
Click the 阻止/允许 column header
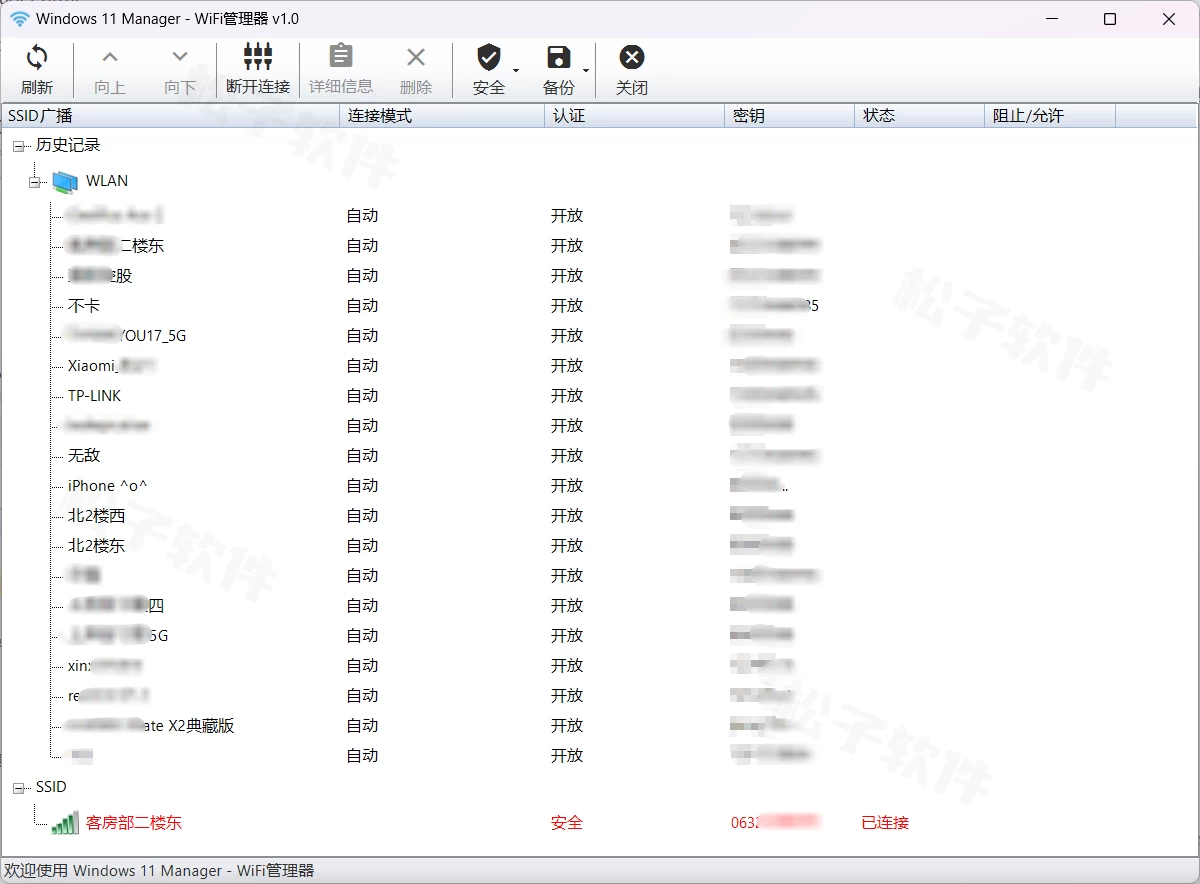(1050, 116)
